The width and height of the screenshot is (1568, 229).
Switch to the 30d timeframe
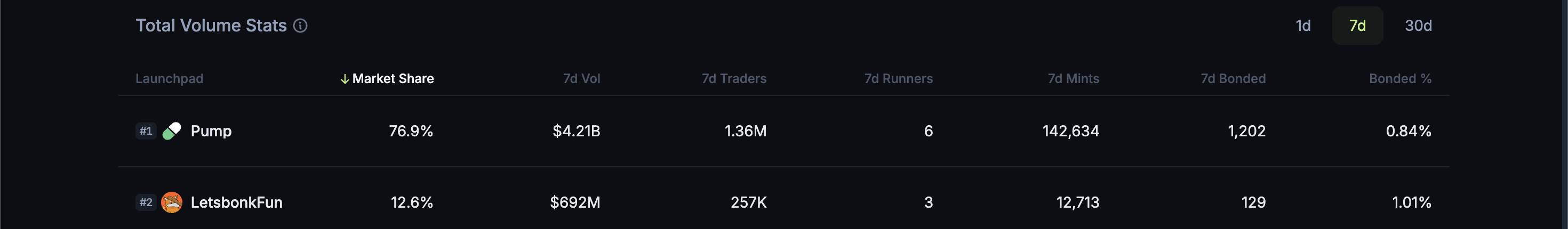pos(1418,26)
